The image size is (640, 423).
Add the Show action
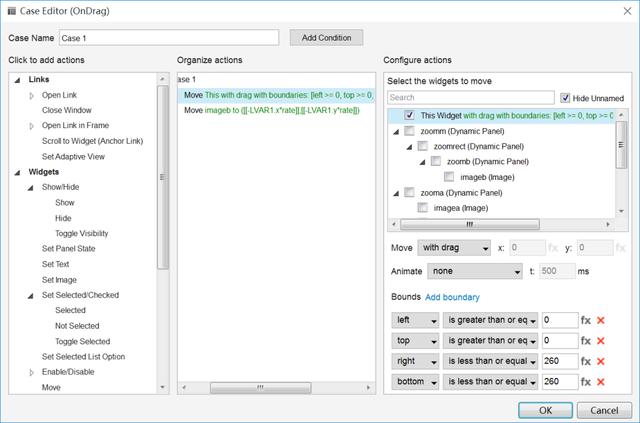coord(65,203)
